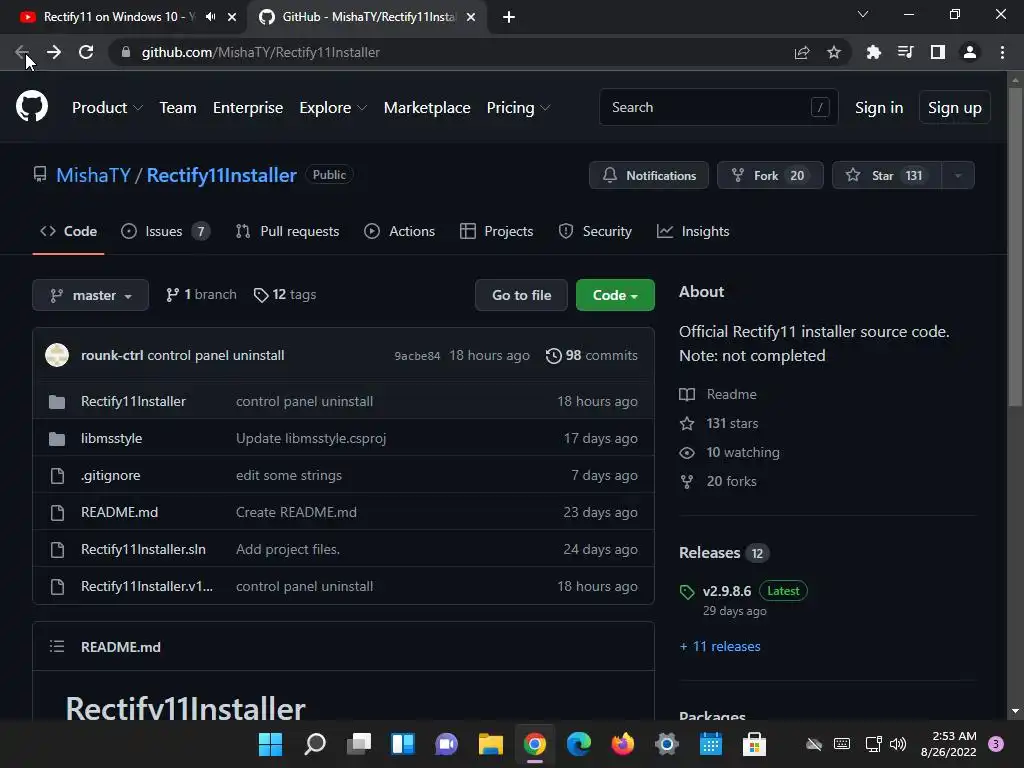Click the share page icon in address bar
1024x768 pixels.
[x=802, y=52]
